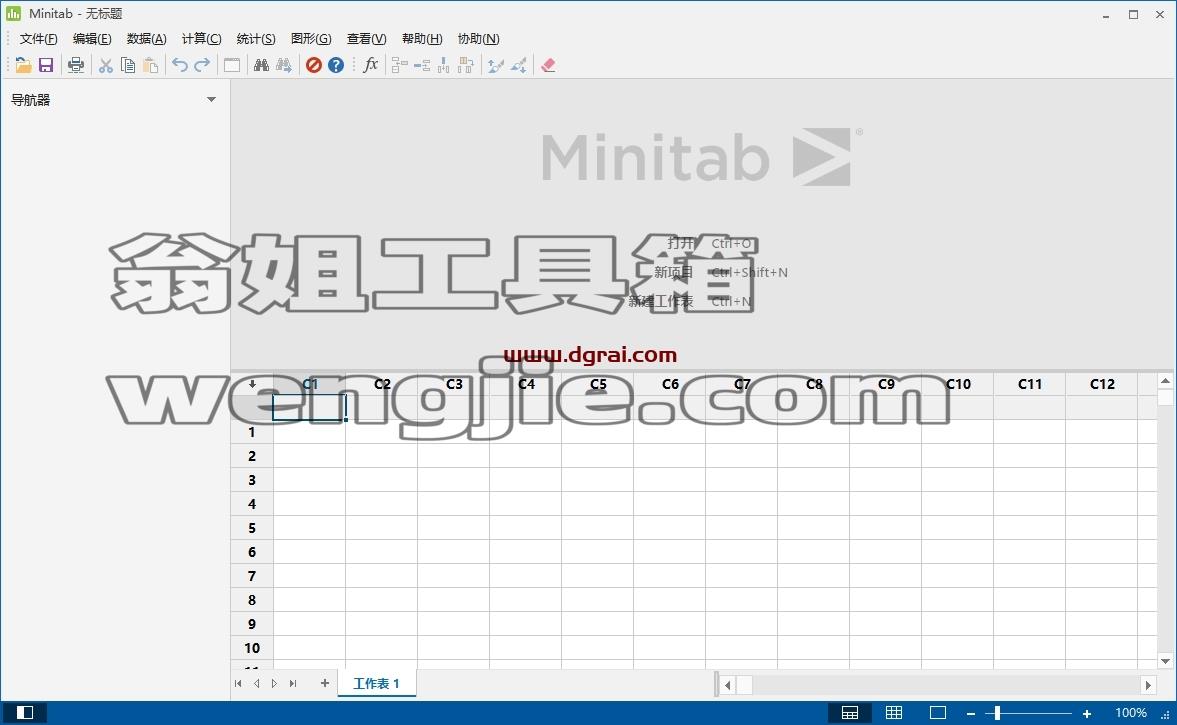
Task: Click the Print icon in toolbar
Action: (76, 65)
